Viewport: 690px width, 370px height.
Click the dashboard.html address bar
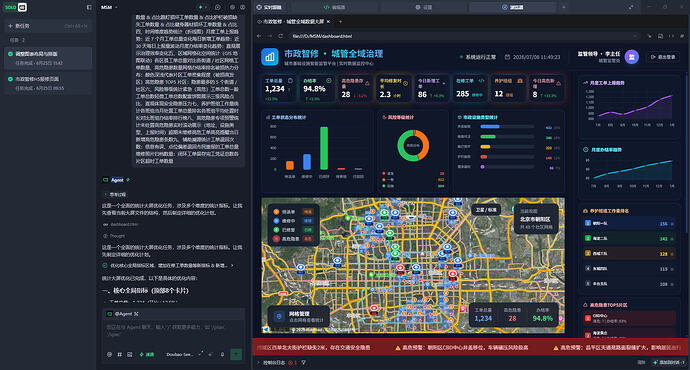pos(462,36)
